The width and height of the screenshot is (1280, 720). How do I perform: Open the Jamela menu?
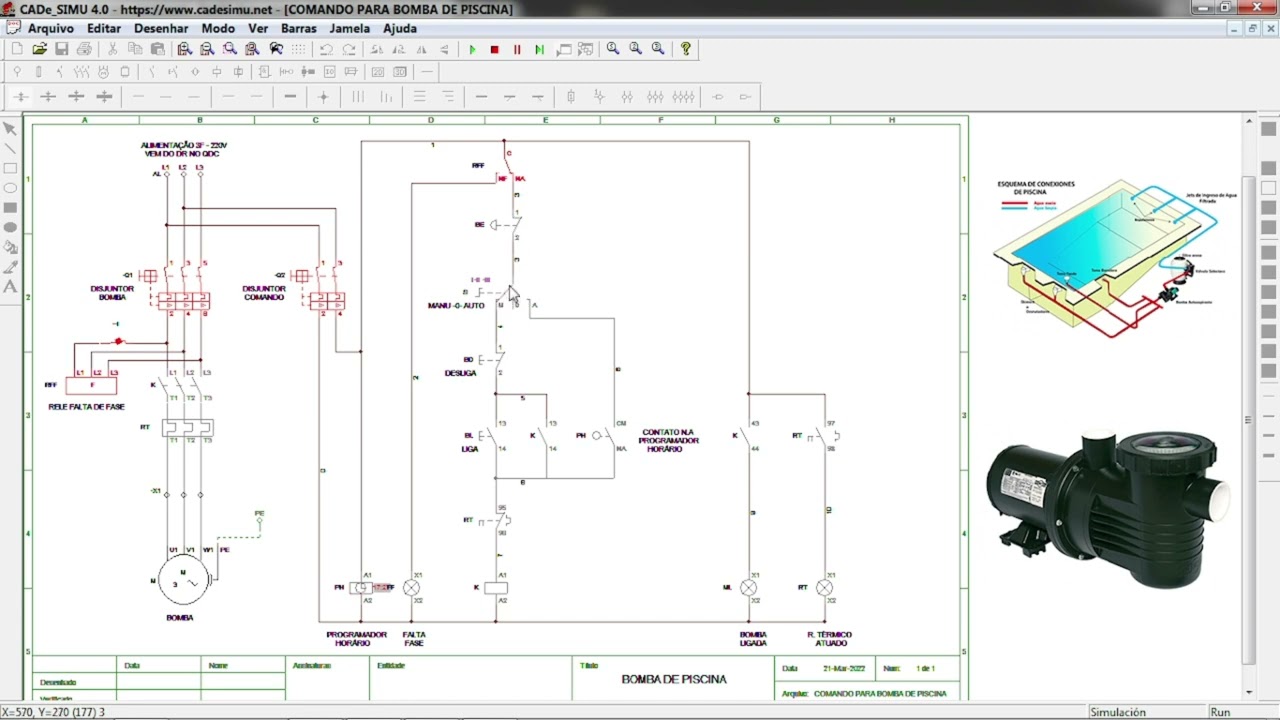point(350,28)
